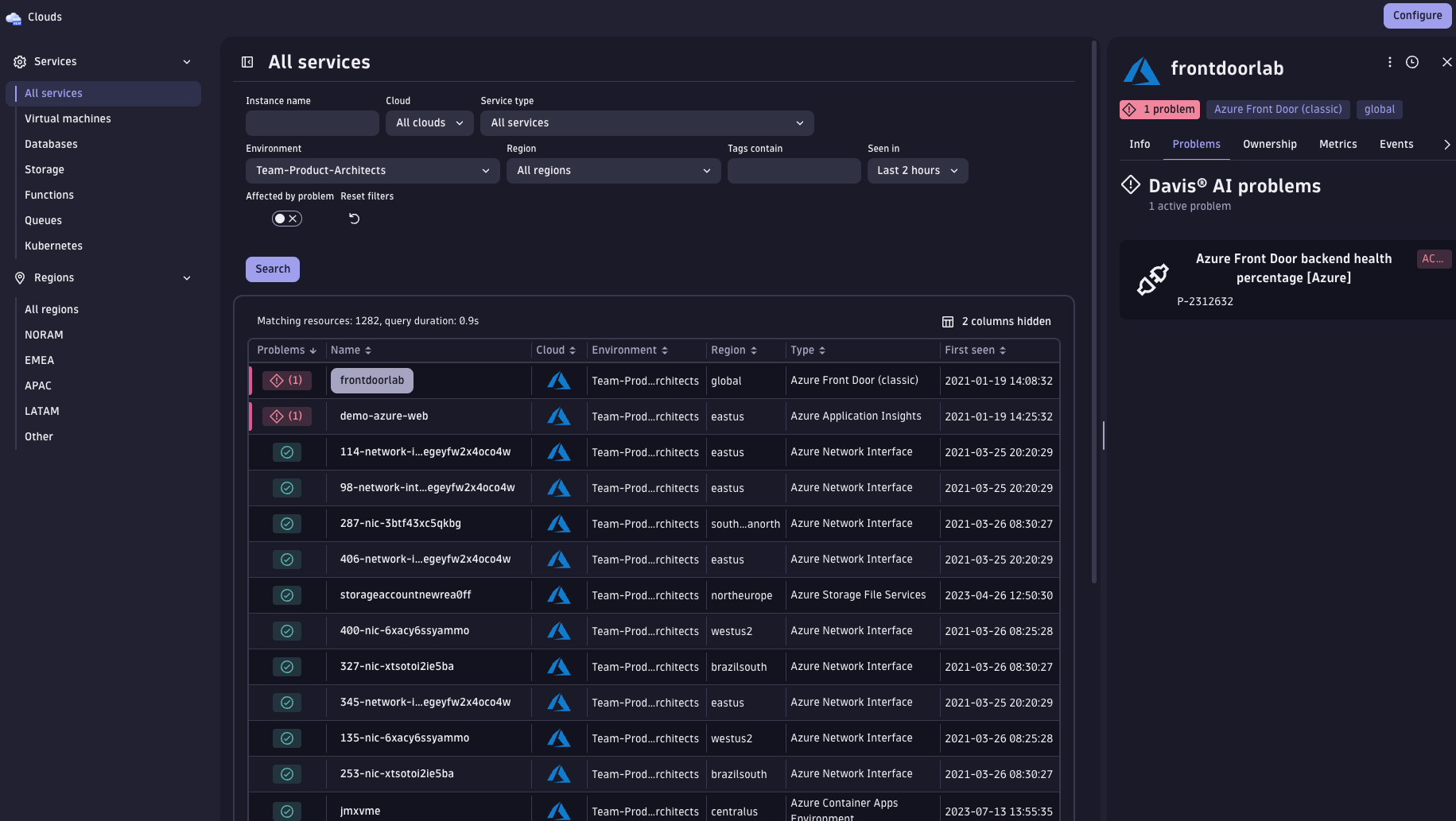Click the Configure button
Image resolution: width=1456 pixels, height=821 pixels.
tap(1416, 16)
